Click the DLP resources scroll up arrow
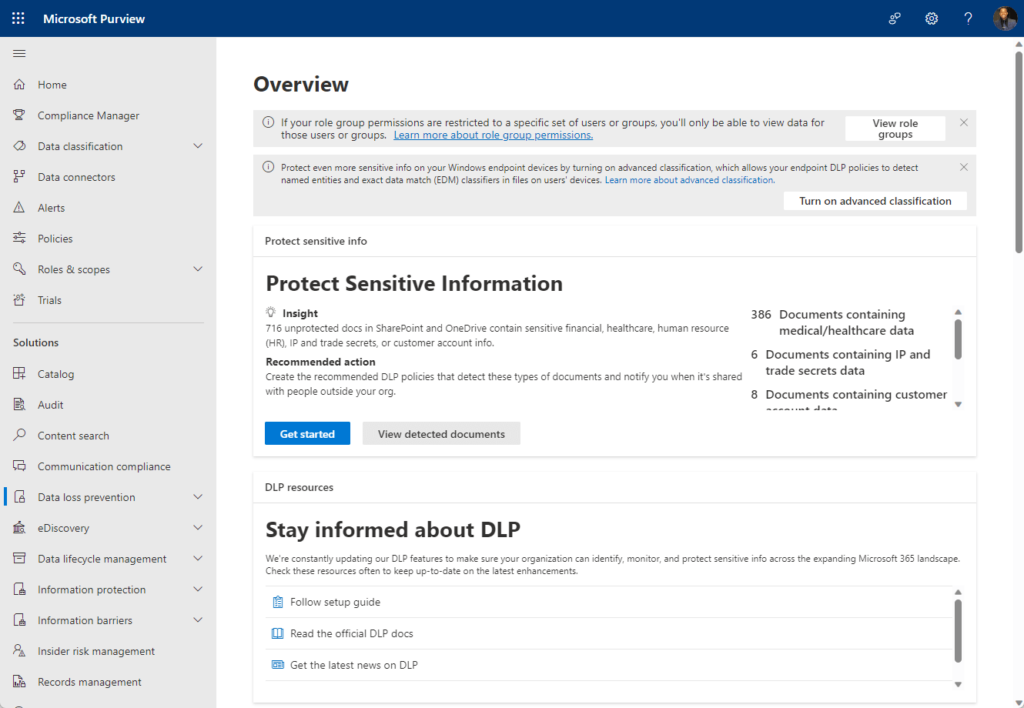Image resolution: width=1024 pixels, height=708 pixels. point(958,592)
